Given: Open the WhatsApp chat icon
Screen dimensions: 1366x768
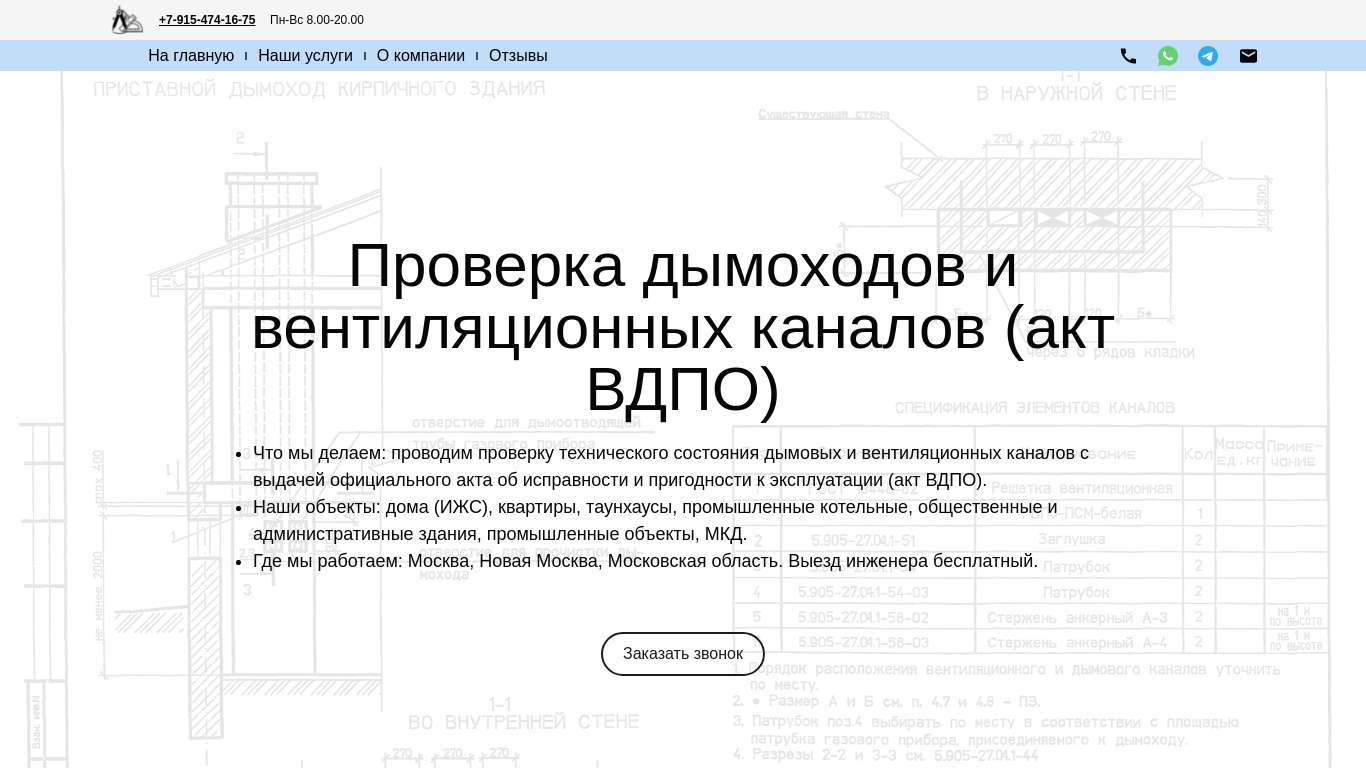Looking at the screenshot, I should (x=1168, y=56).
